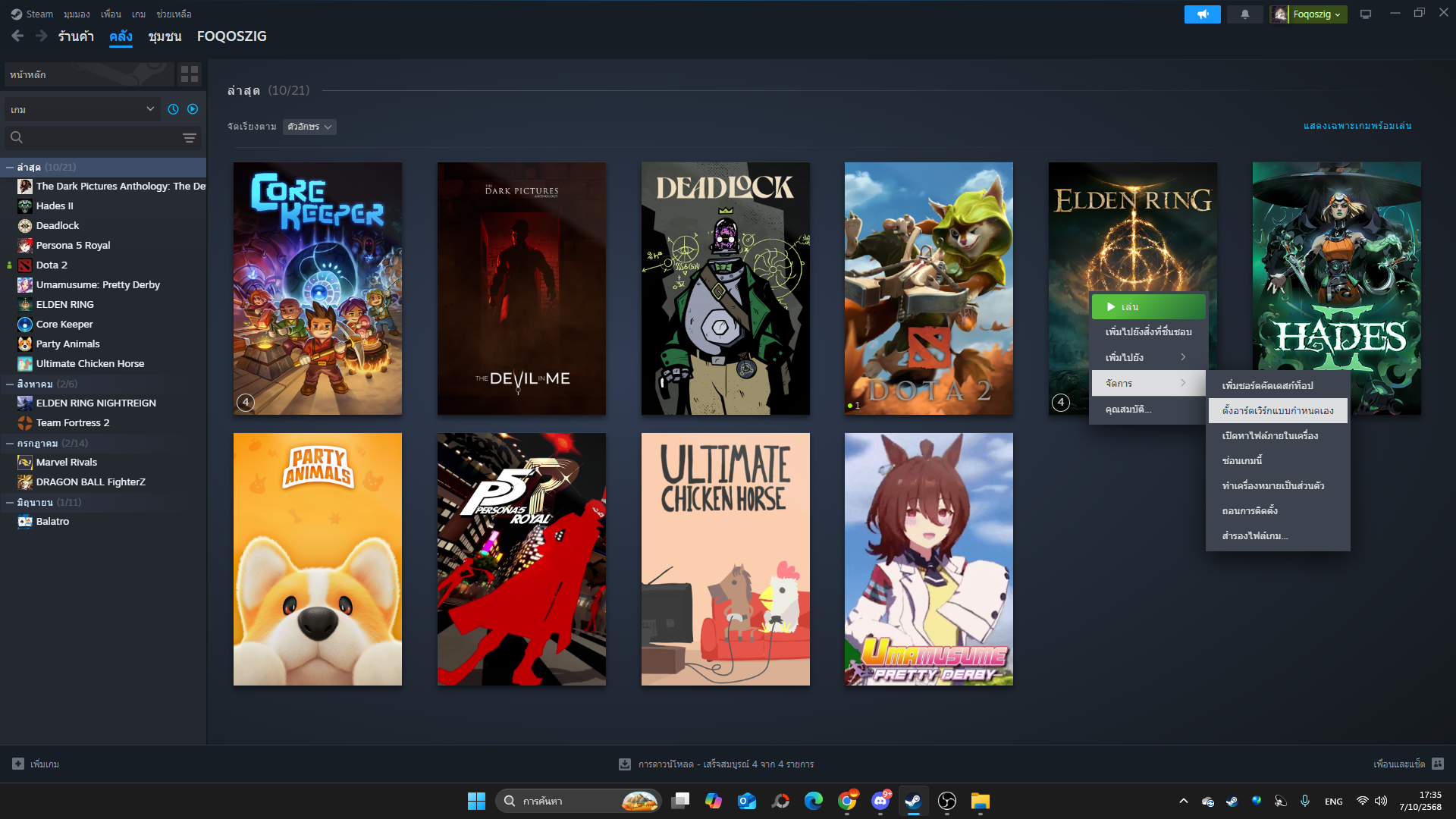Click the Big Picture mode monitor icon
The height and width of the screenshot is (819, 1456).
pos(1366,14)
